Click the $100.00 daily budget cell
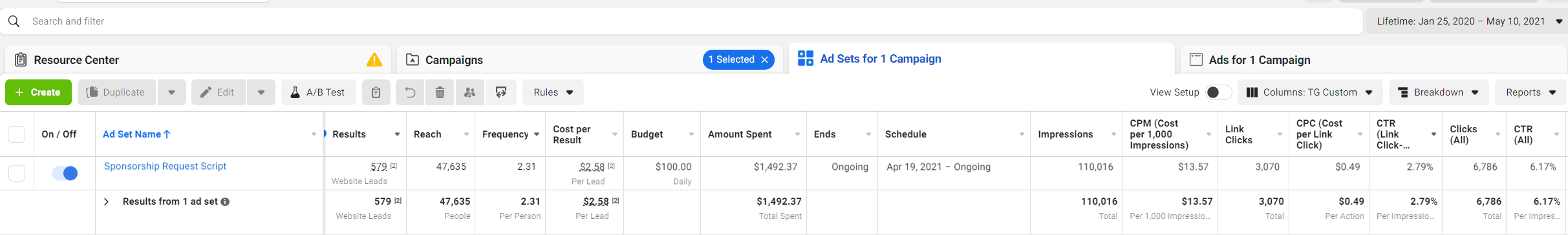The height and width of the screenshot is (235, 1568). click(x=661, y=173)
